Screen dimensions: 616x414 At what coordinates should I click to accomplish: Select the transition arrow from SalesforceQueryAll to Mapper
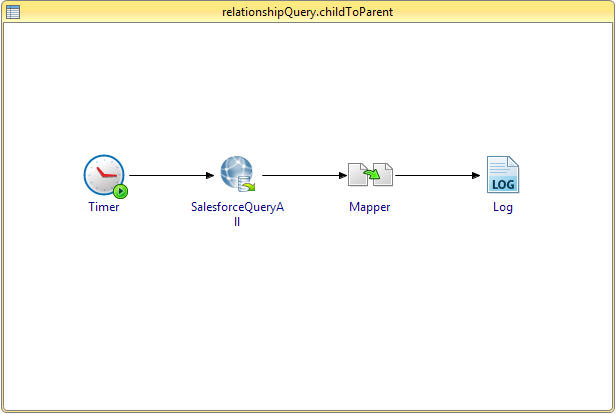point(304,175)
